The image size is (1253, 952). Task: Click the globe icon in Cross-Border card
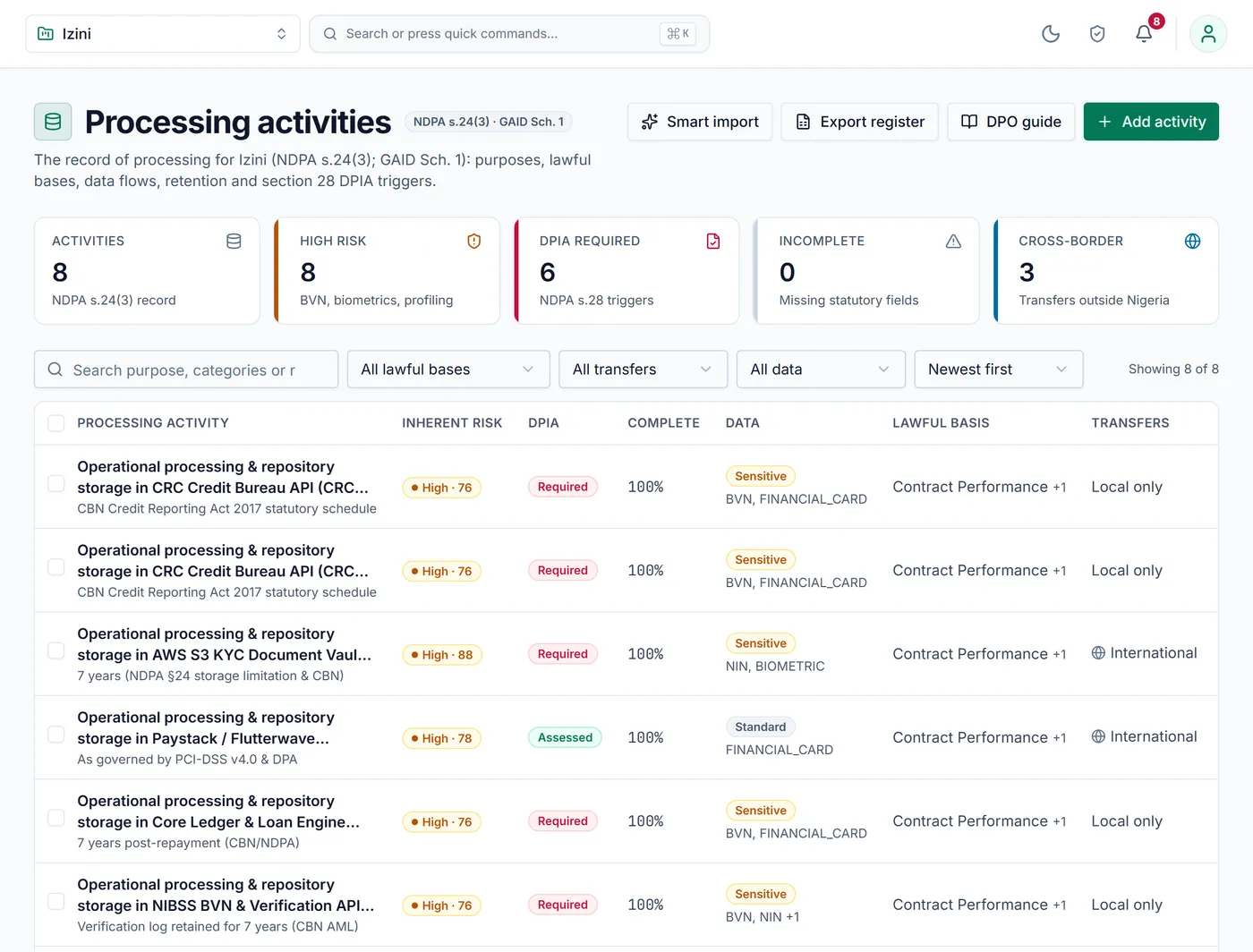(1192, 242)
